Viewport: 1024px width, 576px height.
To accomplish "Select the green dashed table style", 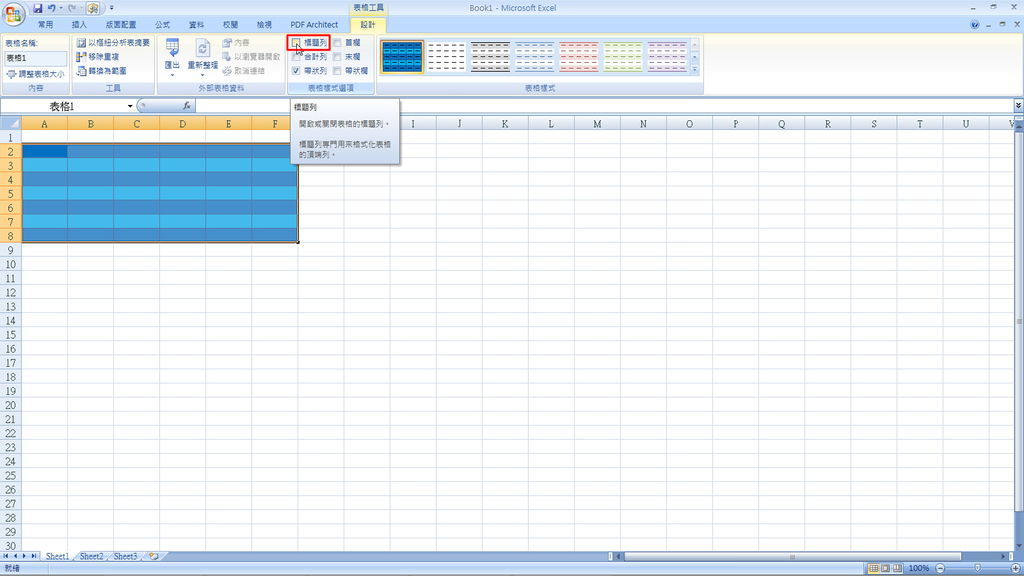I will (x=622, y=57).
